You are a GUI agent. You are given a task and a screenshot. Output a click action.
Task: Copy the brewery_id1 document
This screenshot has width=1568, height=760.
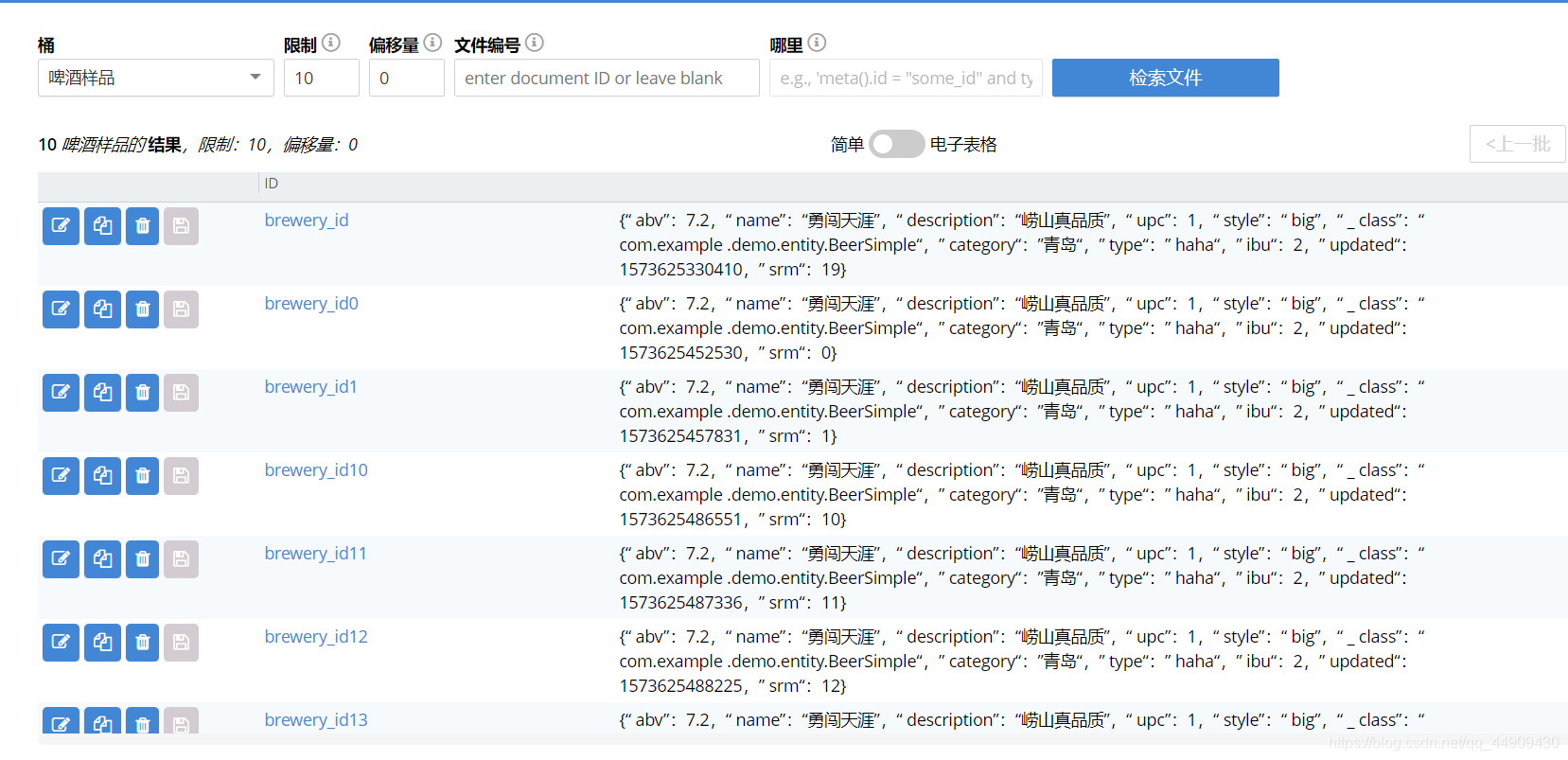pyautogui.click(x=102, y=393)
